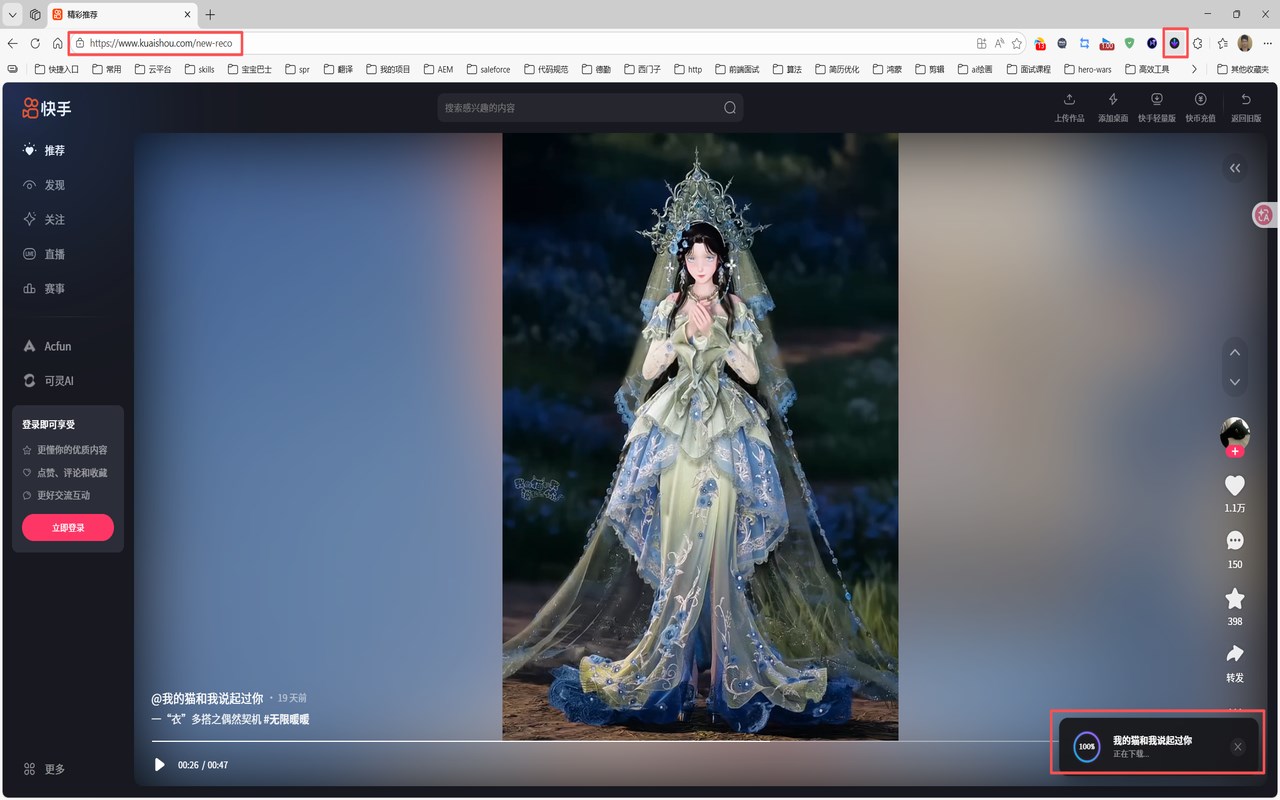1280x800 pixels.
Task: Click the 添加桌面 lightning icon
Action: (1113, 99)
